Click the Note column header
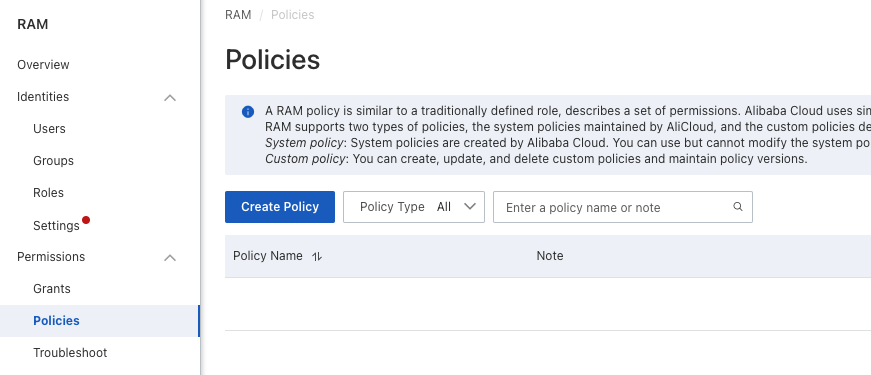 550,256
